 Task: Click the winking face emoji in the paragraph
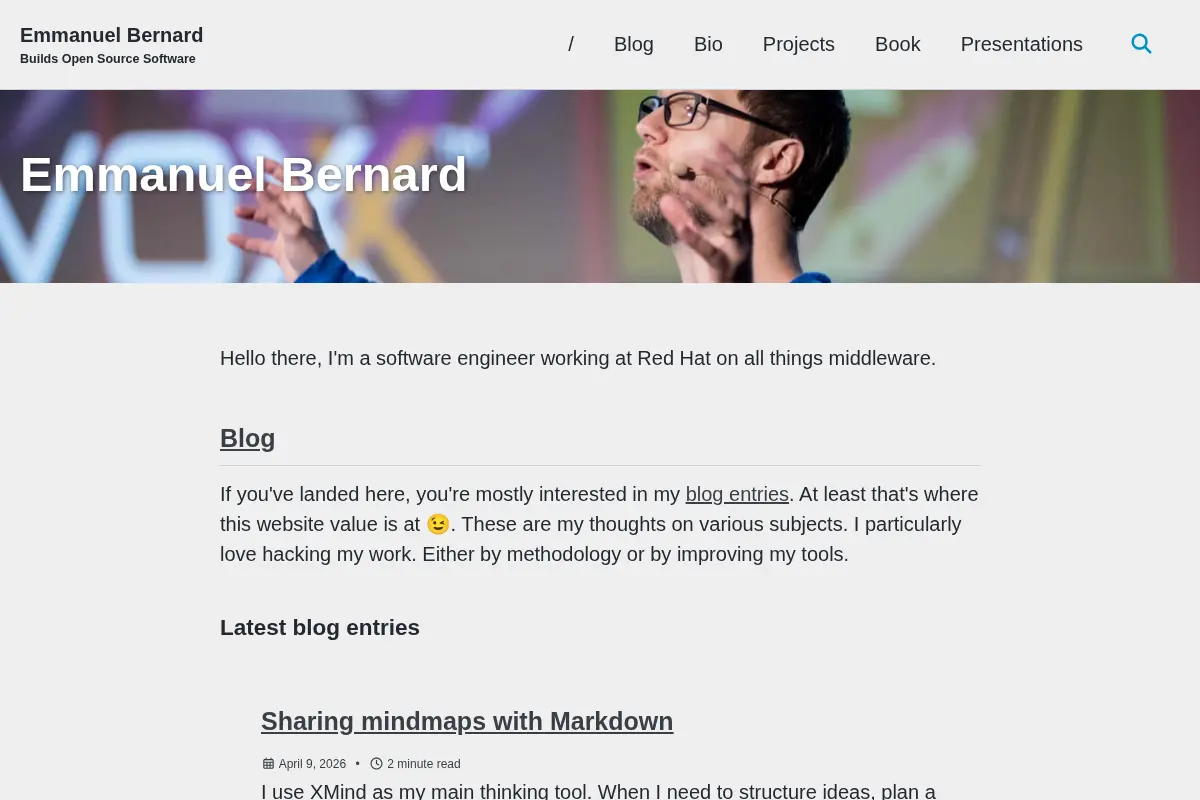coord(437,524)
